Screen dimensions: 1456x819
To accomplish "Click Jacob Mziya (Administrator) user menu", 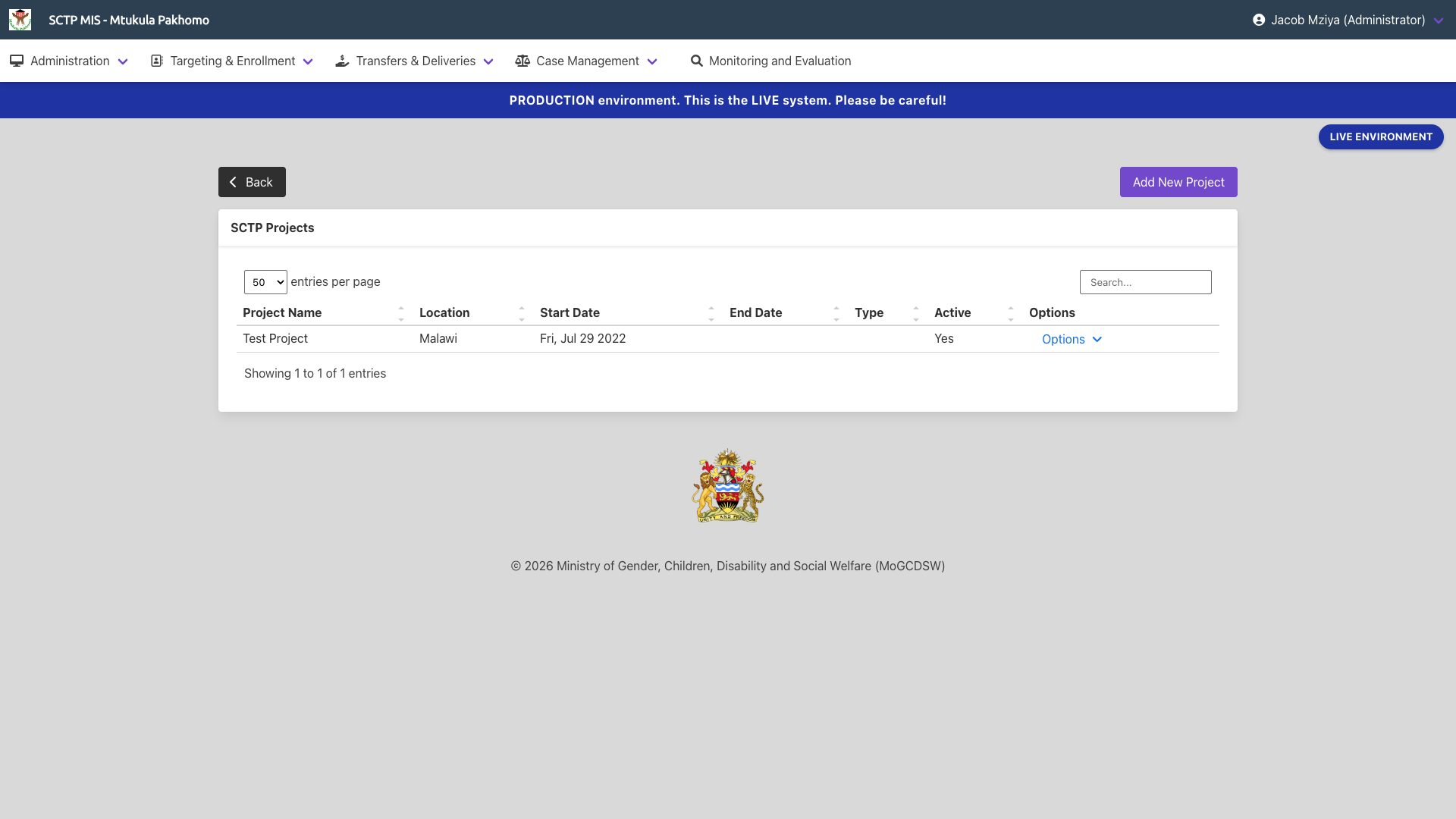I will click(1348, 20).
